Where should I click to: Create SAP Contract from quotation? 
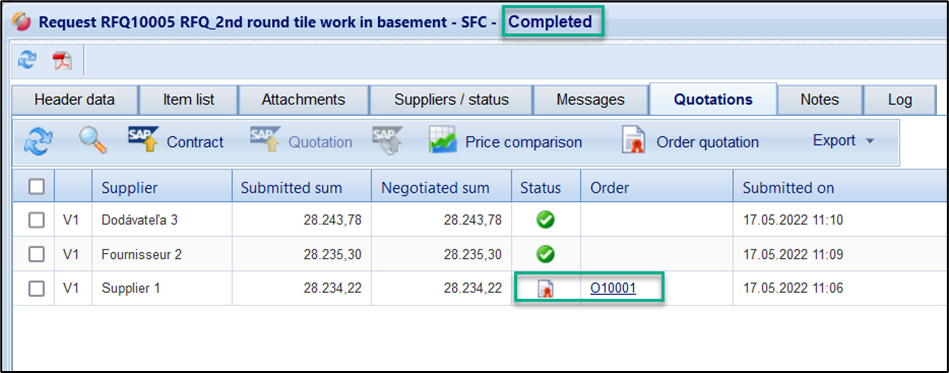[x=176, y=141]
